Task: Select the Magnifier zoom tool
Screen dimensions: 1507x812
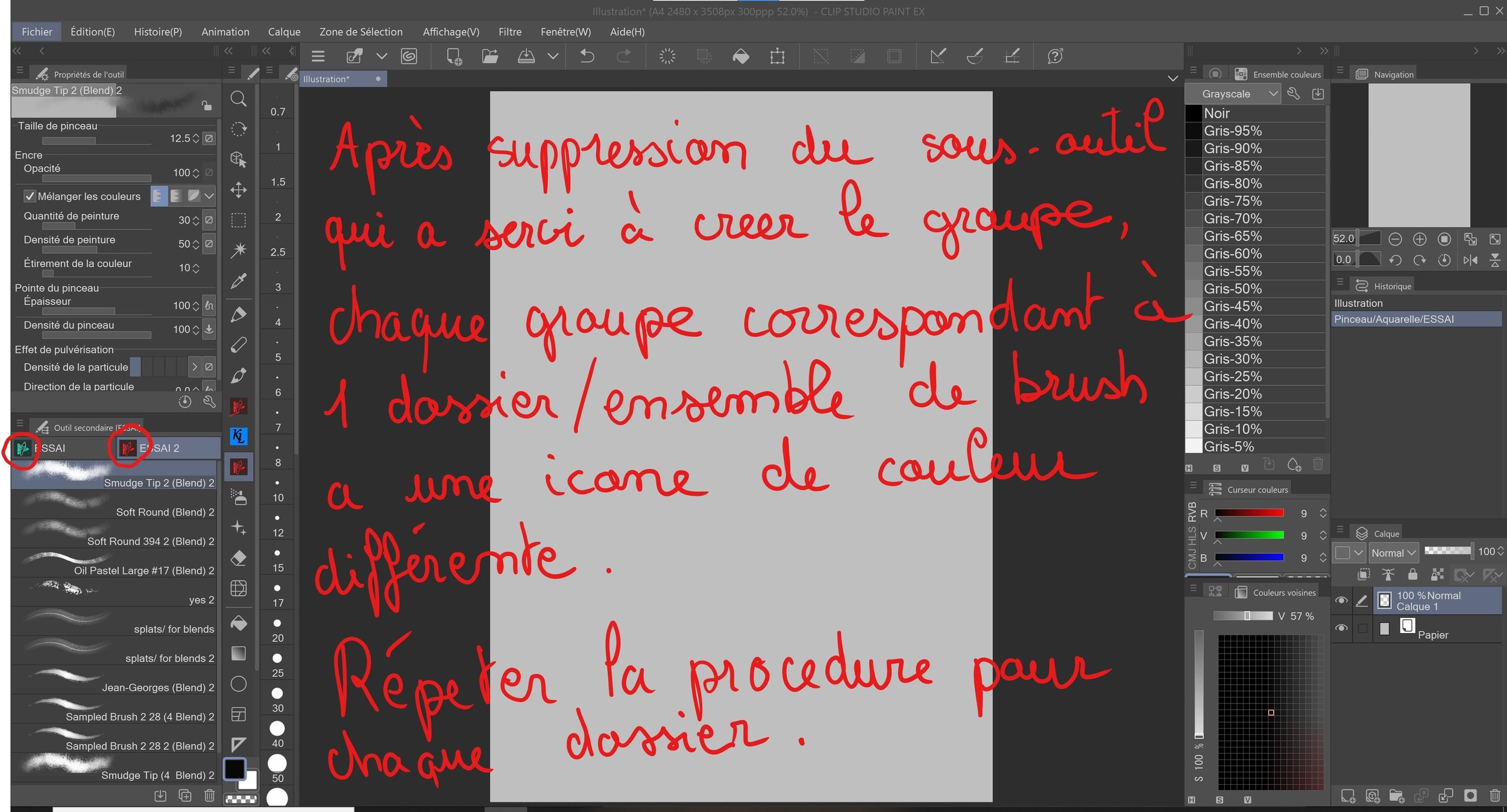Action: tap(239, 98)
